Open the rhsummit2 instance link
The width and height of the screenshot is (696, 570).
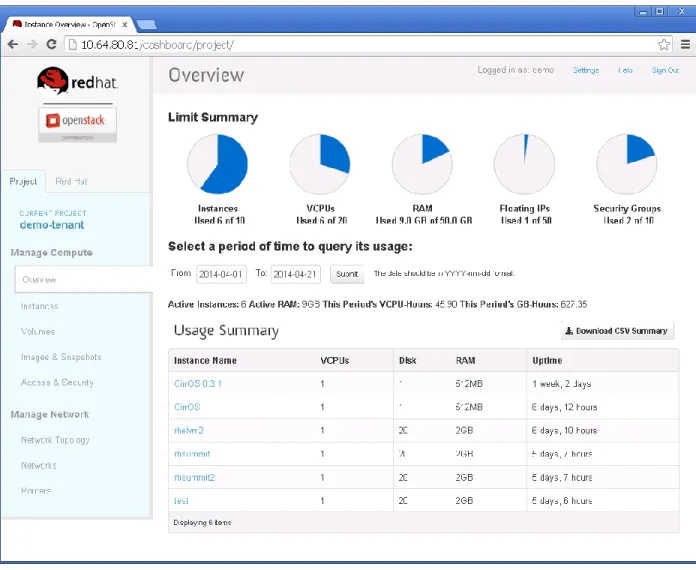[x=194, y=478]
